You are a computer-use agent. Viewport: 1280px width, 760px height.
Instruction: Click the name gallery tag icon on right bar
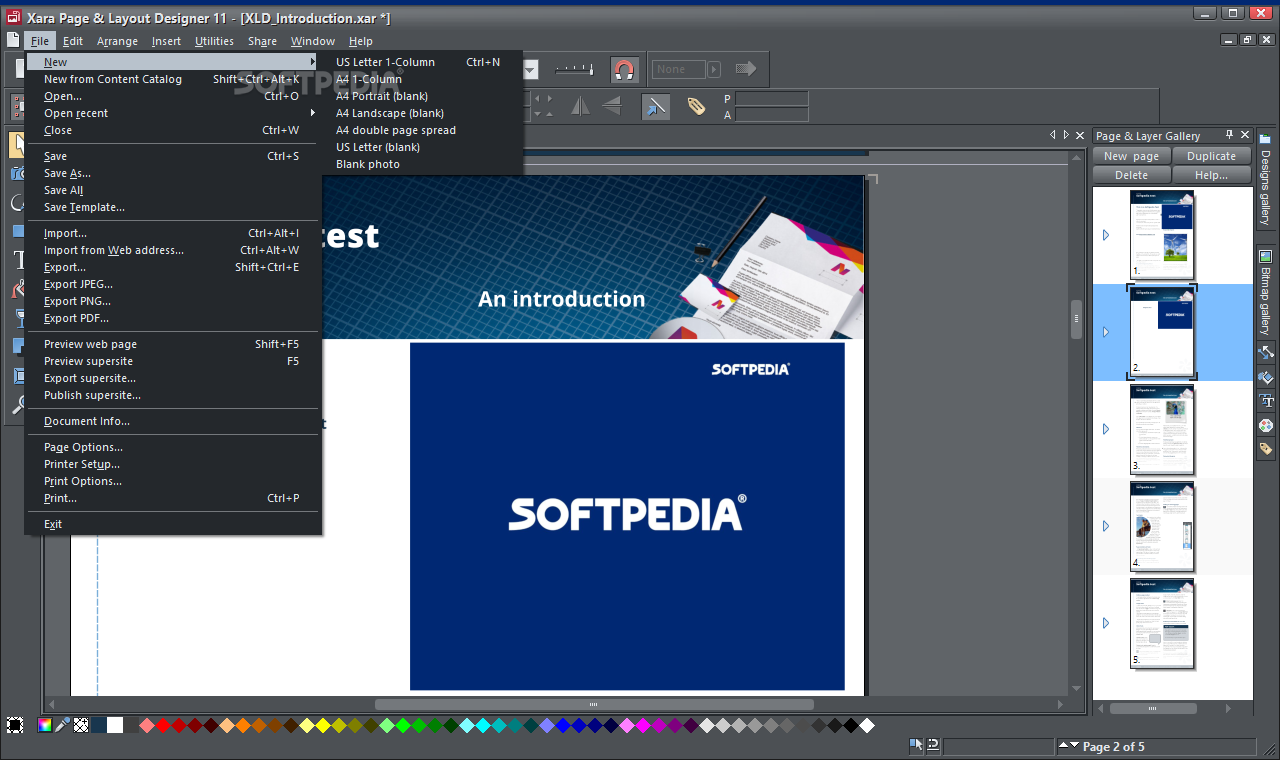coord(1265,449)
